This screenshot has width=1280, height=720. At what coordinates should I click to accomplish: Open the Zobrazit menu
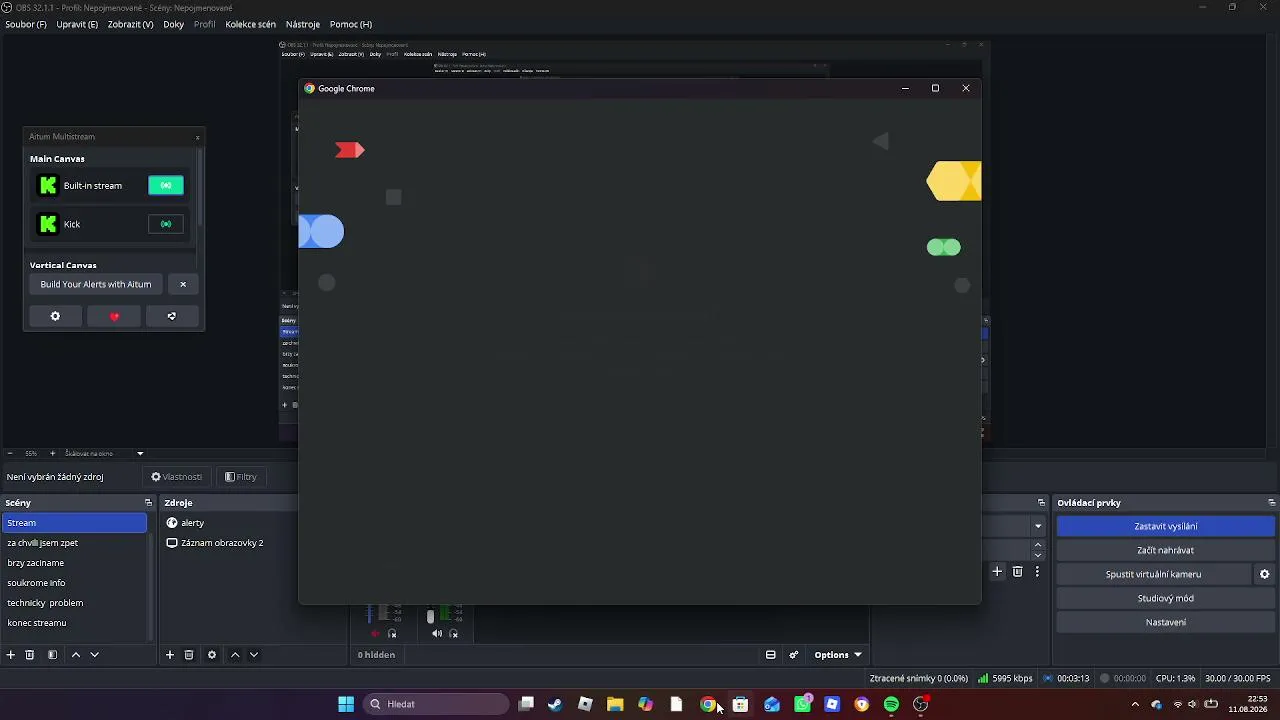(130, 24)
